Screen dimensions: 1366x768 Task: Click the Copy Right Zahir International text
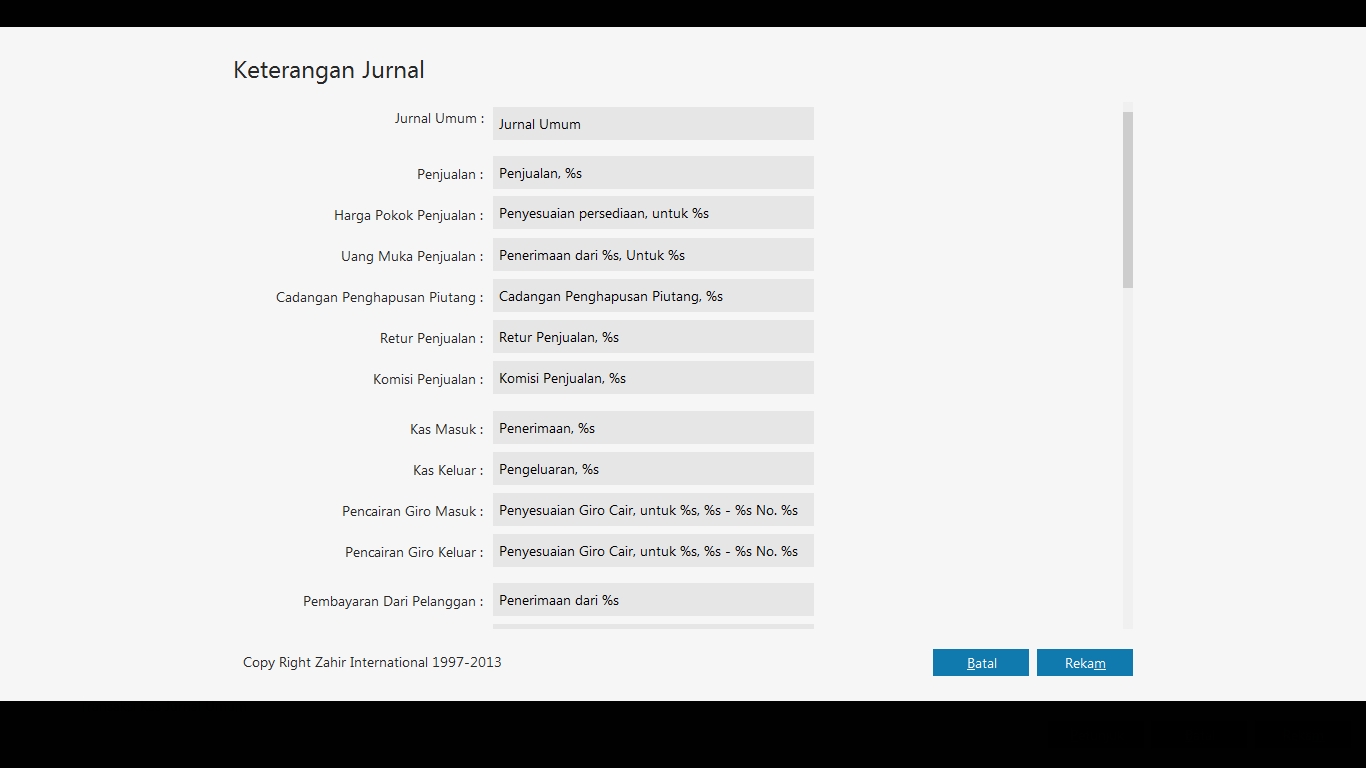372,662
